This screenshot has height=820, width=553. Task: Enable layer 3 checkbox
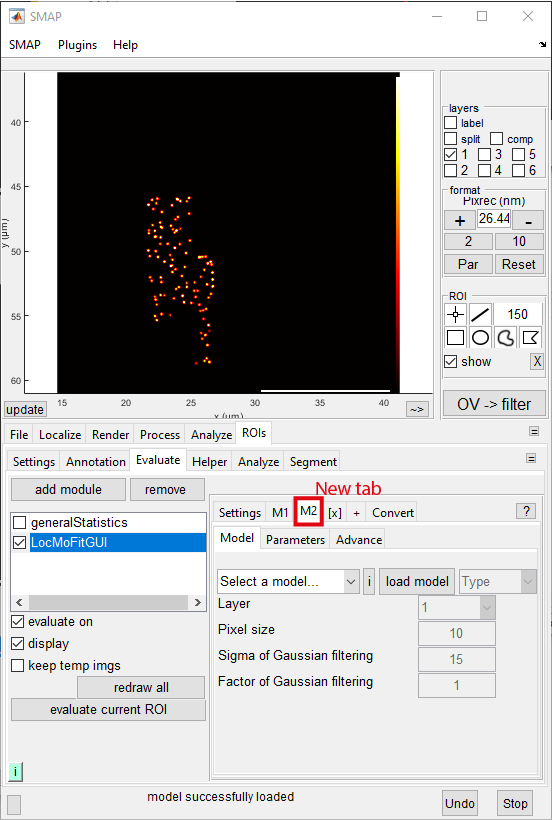pyautogui.click(x=484, y=155)
